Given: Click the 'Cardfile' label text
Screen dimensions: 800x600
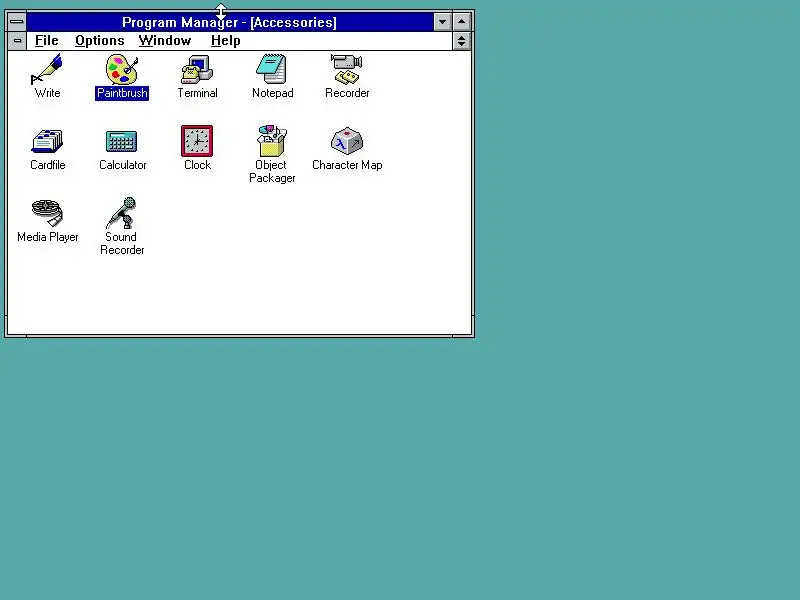Looking at the screenshot, I should 47,165.
